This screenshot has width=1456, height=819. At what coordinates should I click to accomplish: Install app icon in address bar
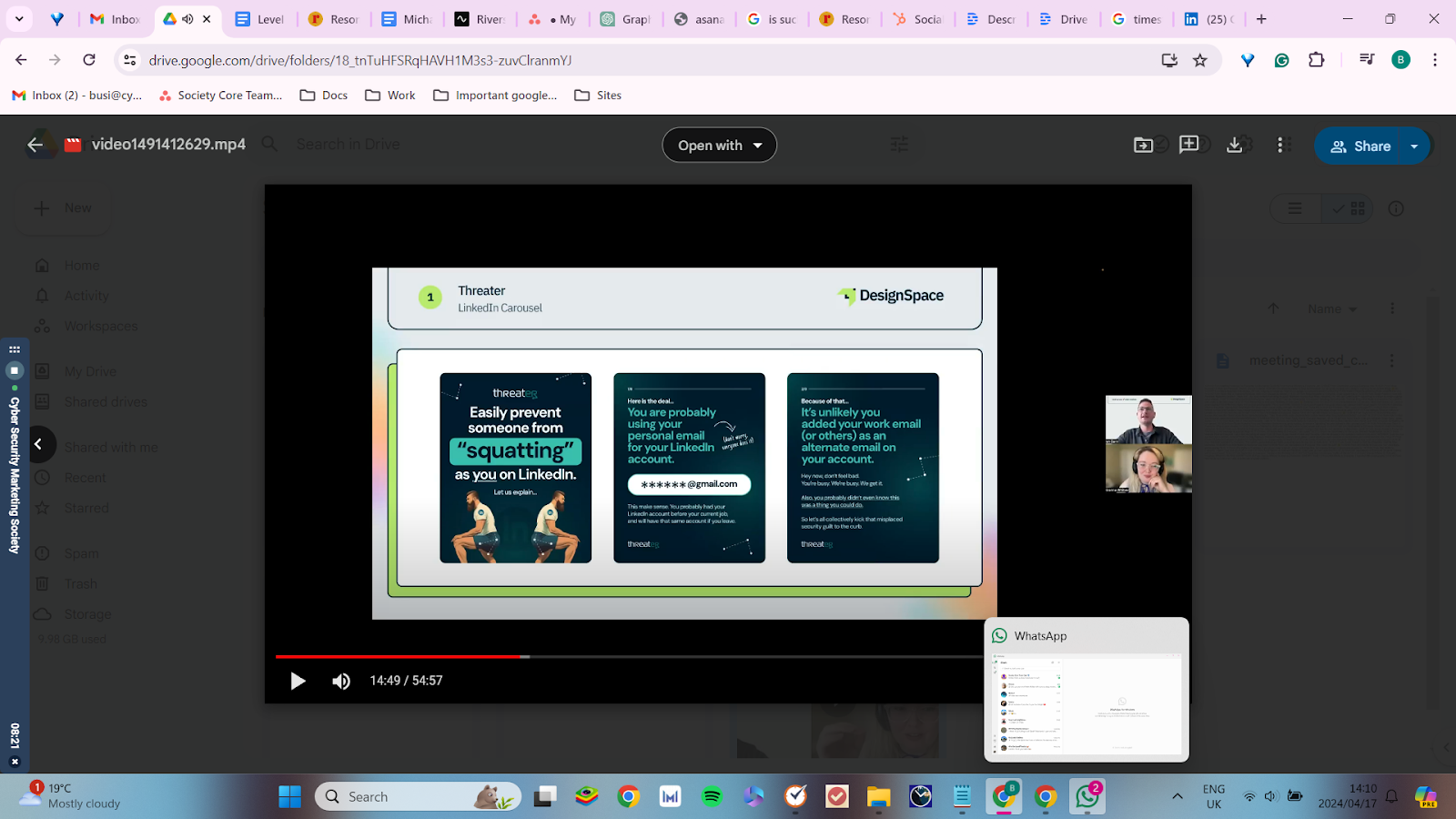[1169, 60]
